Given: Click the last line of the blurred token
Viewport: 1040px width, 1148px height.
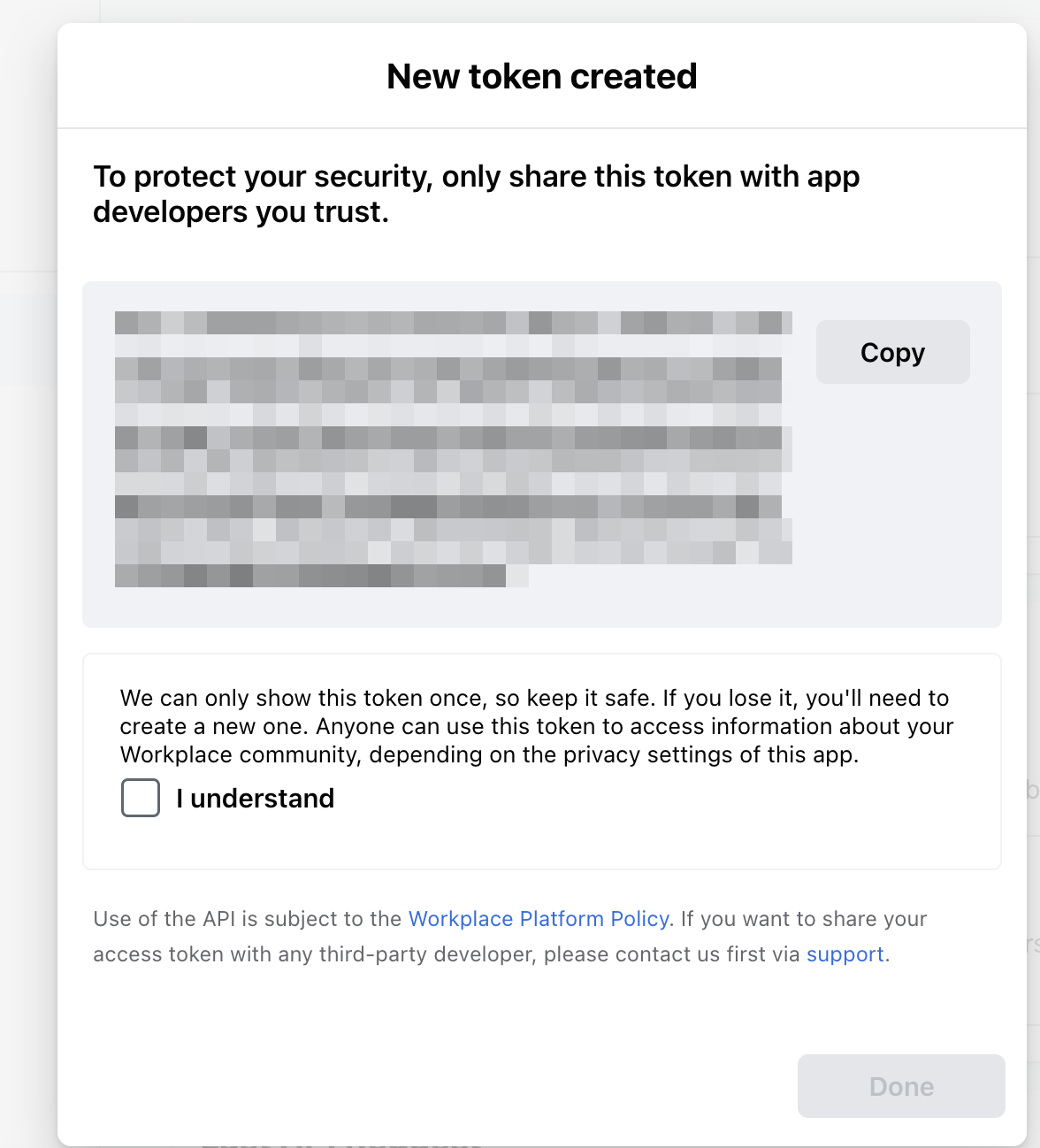Looking at the screenshot, I should (310, 576).
